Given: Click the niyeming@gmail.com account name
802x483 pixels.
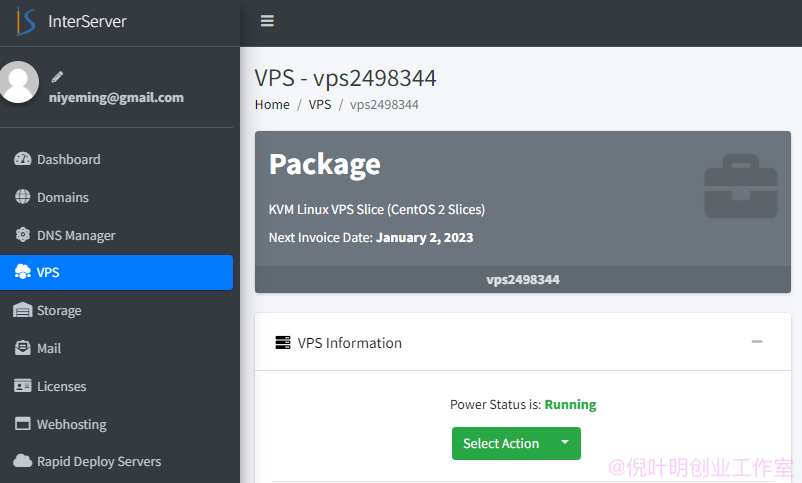Looking at the screenshot, I should tap(116, 97).
